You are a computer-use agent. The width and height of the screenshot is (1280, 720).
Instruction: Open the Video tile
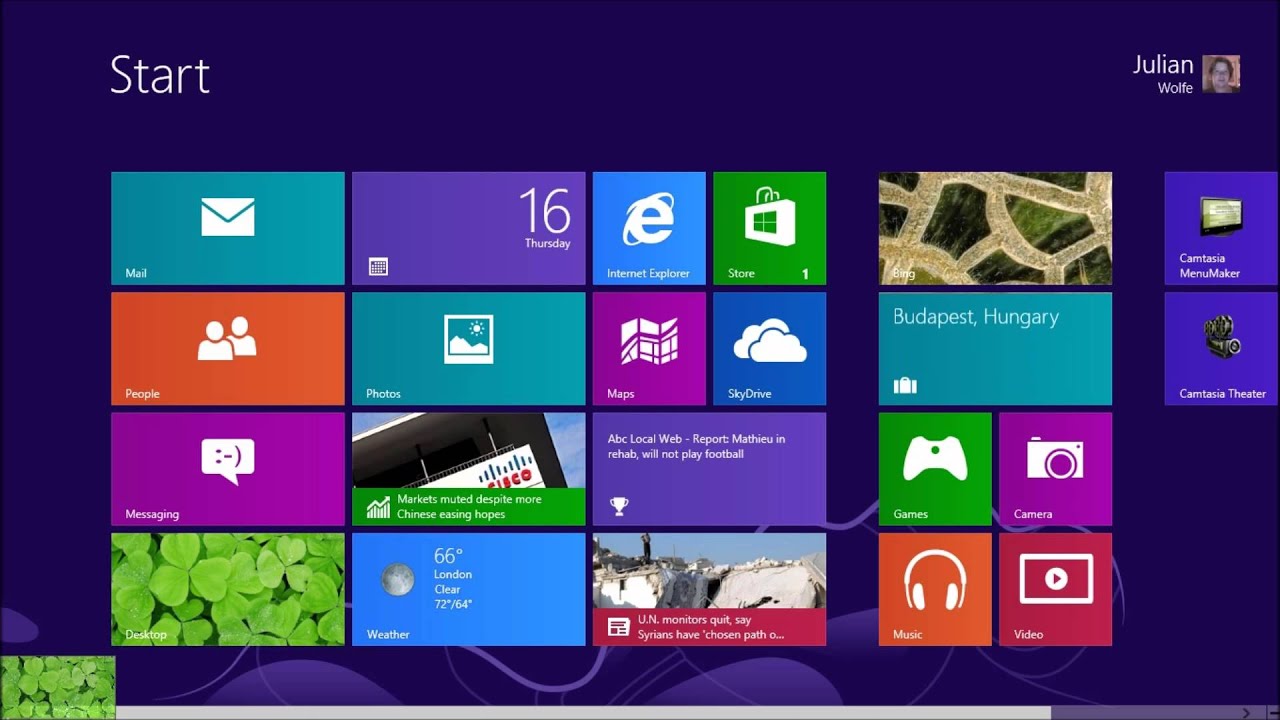point(1055,589)
